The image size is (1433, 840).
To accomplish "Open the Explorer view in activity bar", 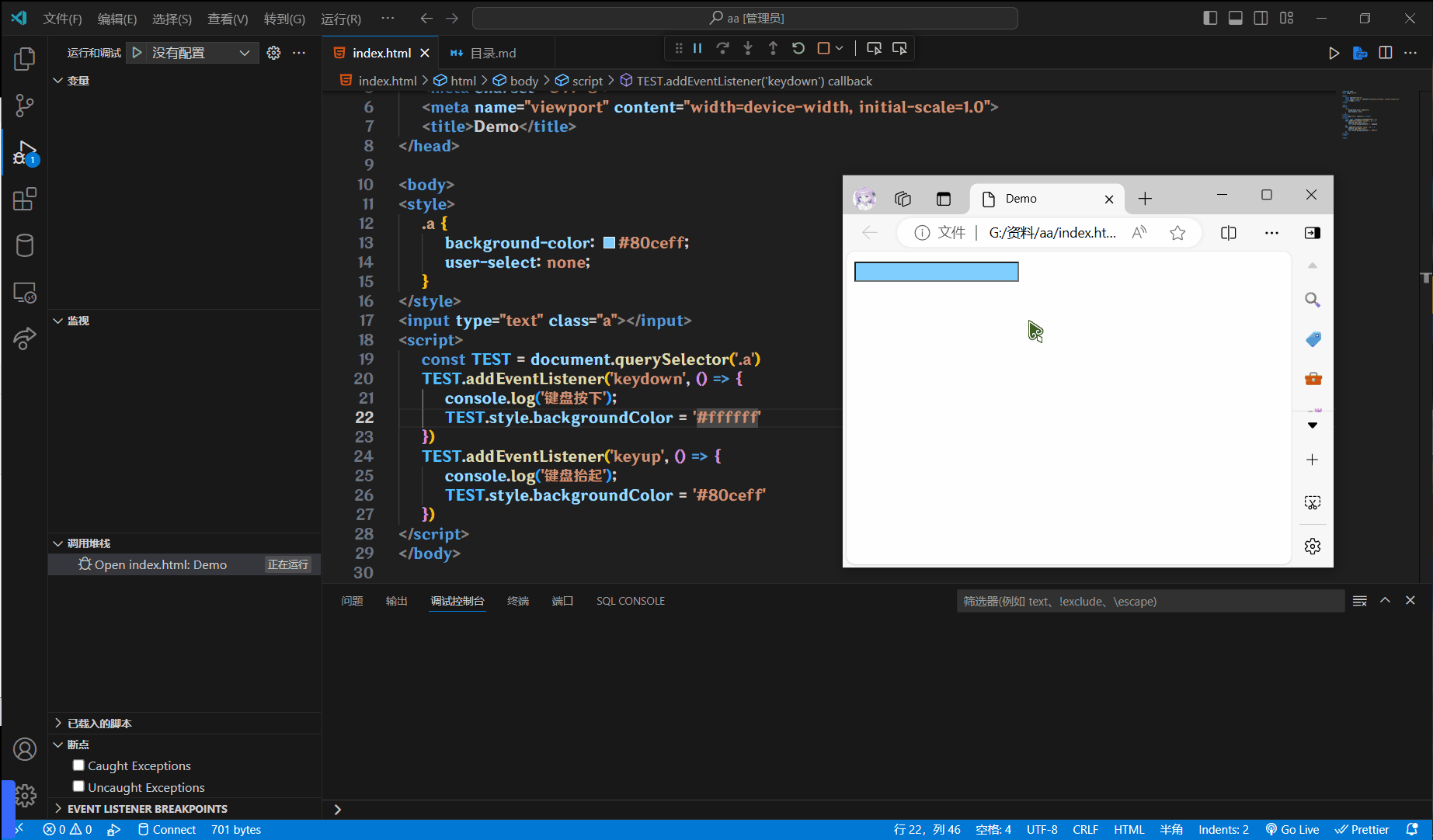I will 25,59.
